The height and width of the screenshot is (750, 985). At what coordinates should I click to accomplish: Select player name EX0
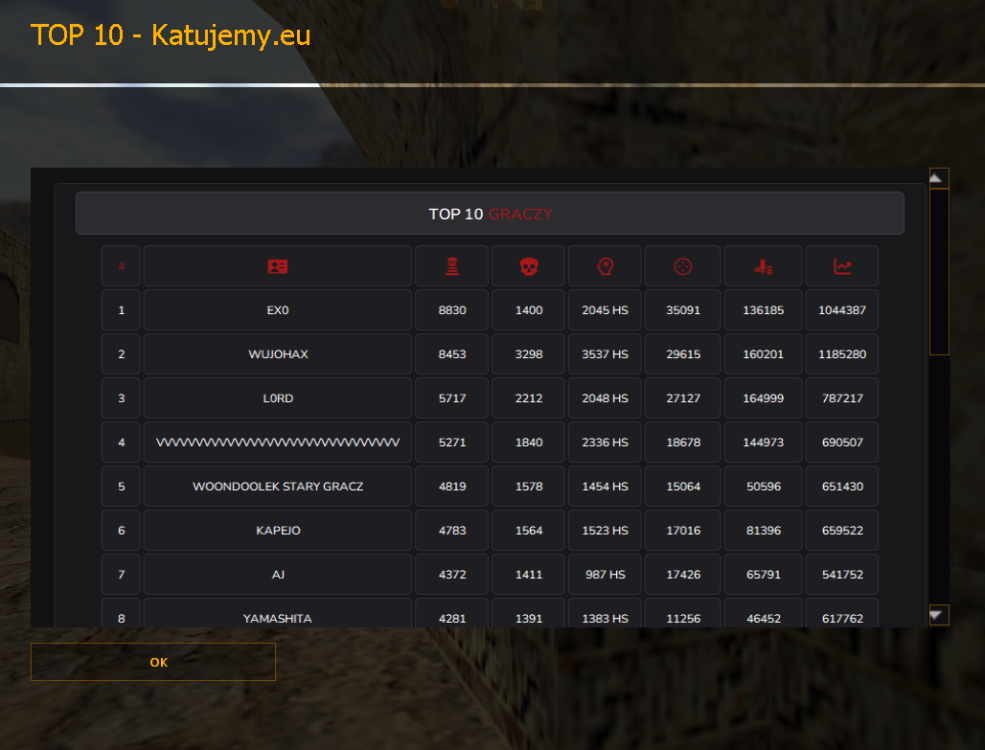click(x=278, y=310)
